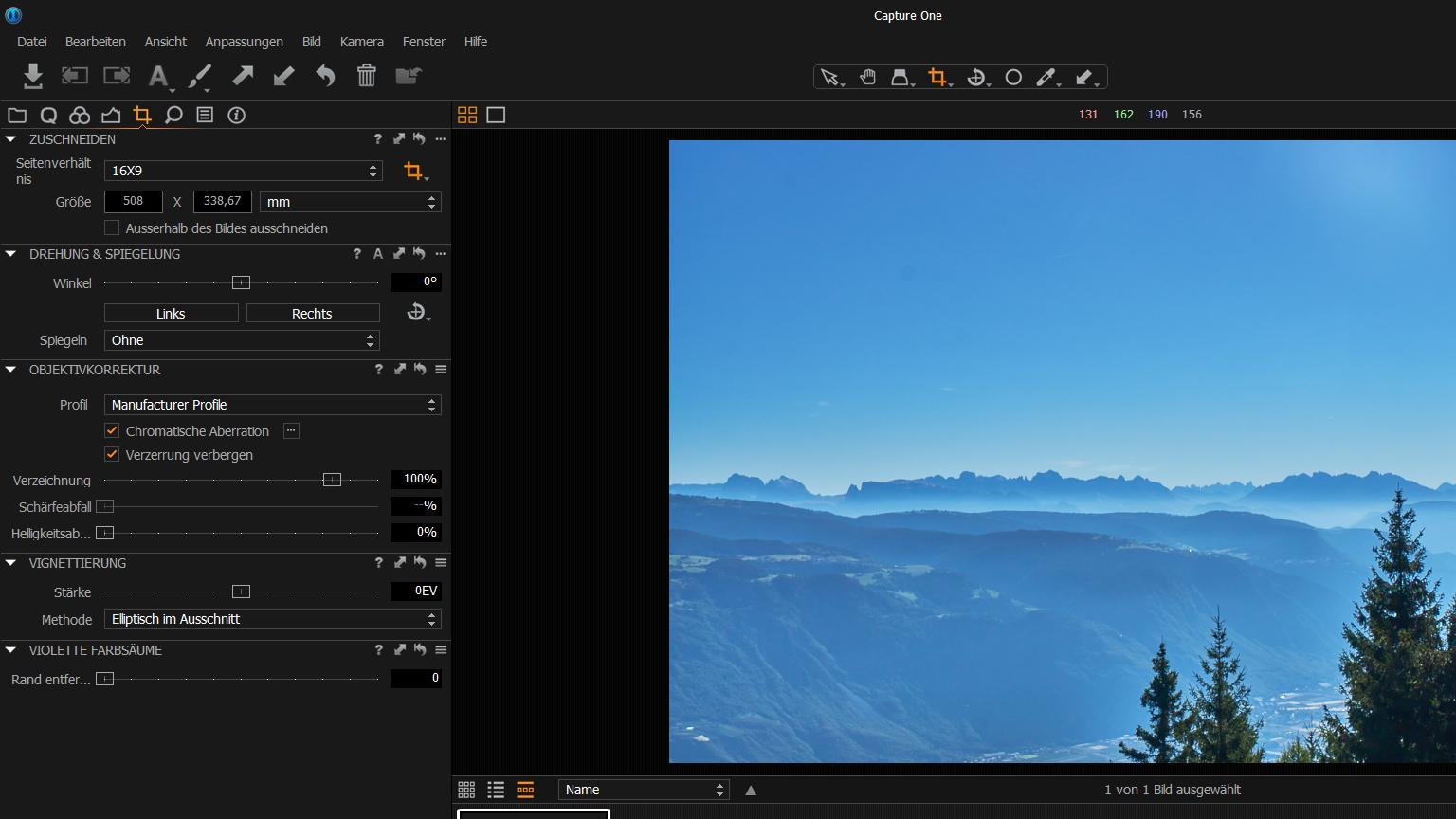Screen dimensions: 1456x819
Task: Enable Ausserhalb des Bildes ausschneiden
Action: (x=112, y=227)
